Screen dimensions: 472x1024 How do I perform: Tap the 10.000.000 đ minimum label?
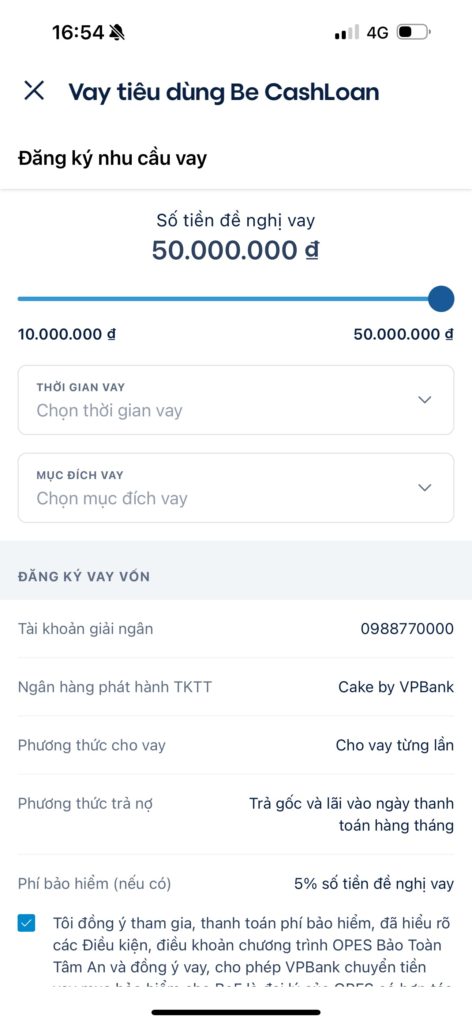tap(67, 334)
